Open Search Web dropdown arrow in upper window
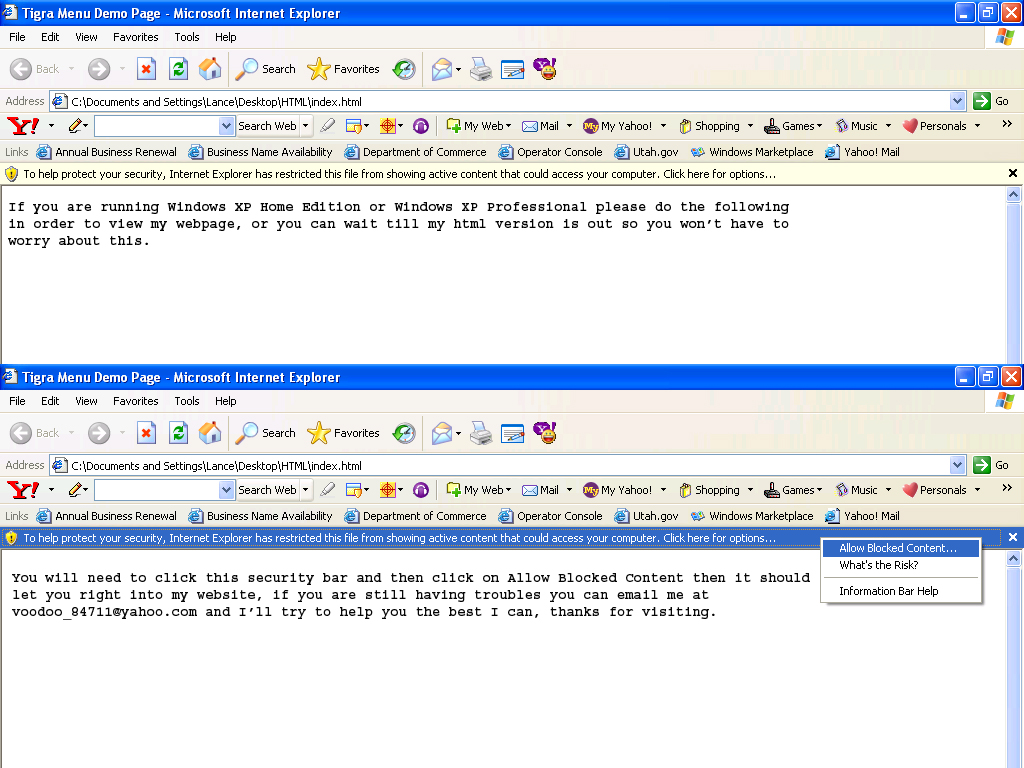This screenshot has width=1024, height=768. point(305,125)
